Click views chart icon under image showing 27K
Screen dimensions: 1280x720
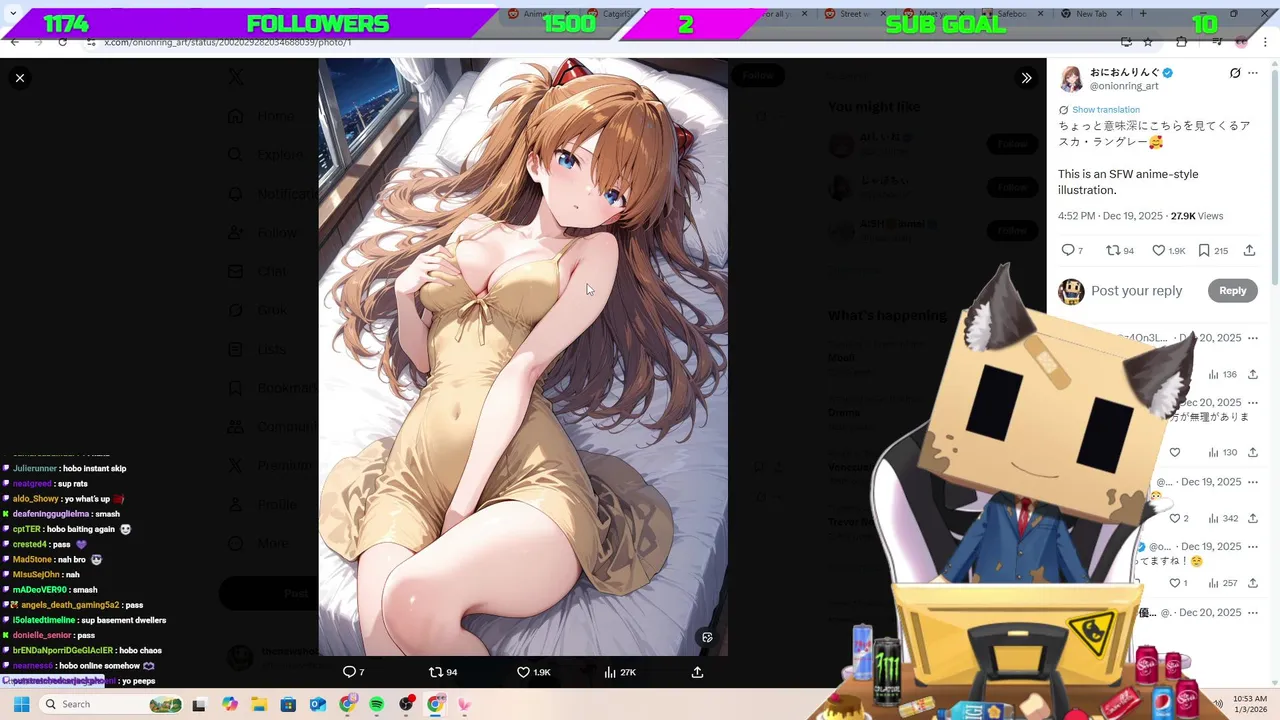coord(610,672)
